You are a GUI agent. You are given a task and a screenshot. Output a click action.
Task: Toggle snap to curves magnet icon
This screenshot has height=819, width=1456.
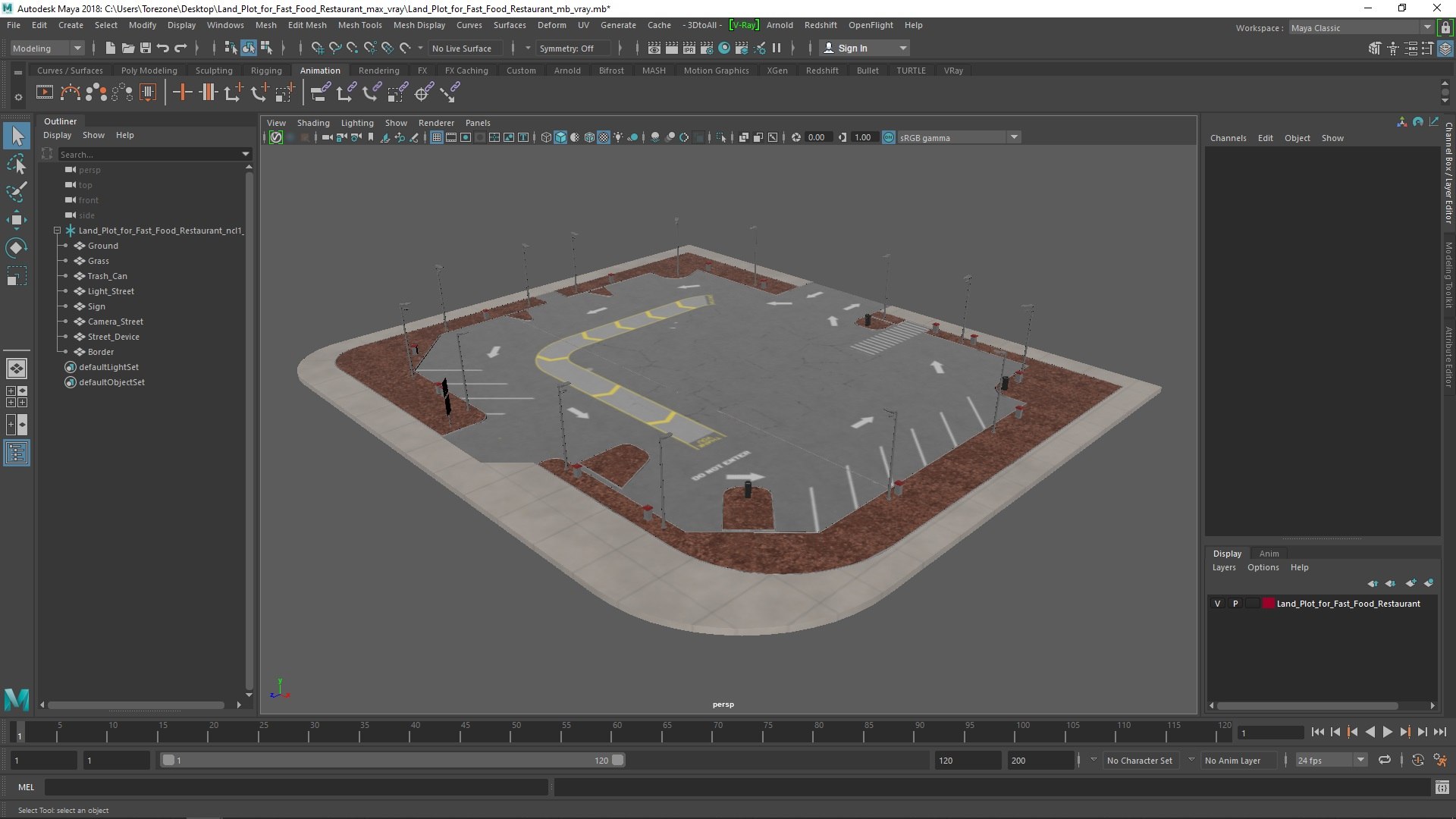334,49
